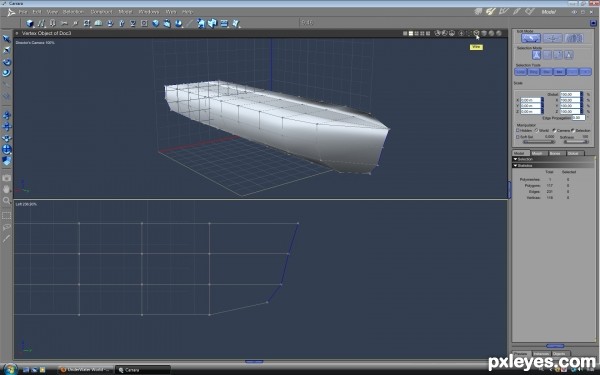
Task: Click the dome-shaped icon in top toolbar
Action: (x=98, y=23)
